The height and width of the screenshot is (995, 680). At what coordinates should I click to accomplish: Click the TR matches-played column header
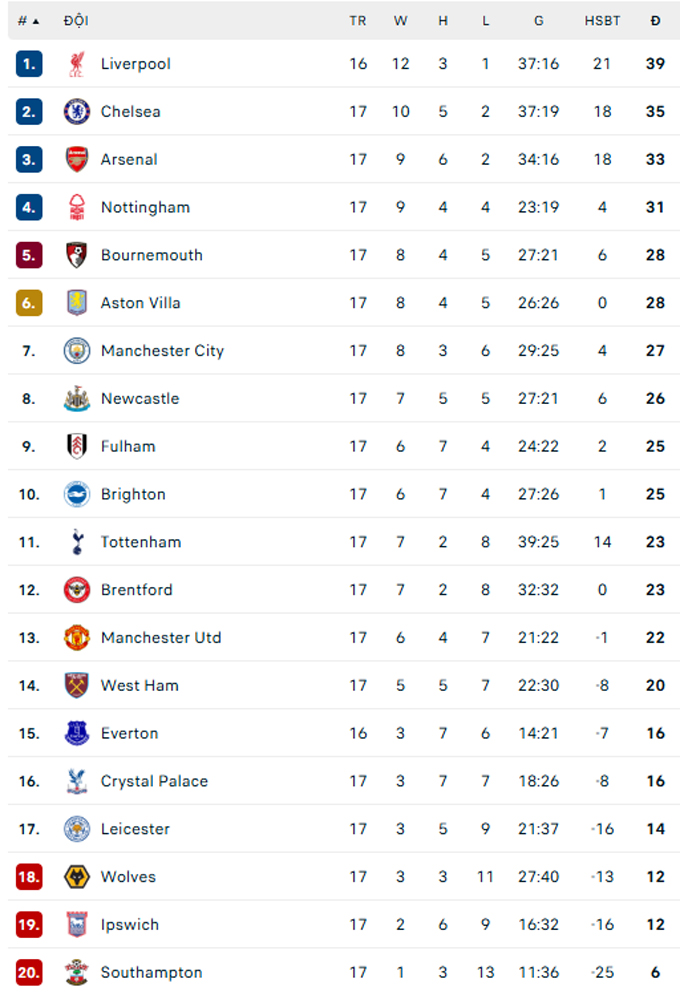pyautogui.click(x=358, y=21)
